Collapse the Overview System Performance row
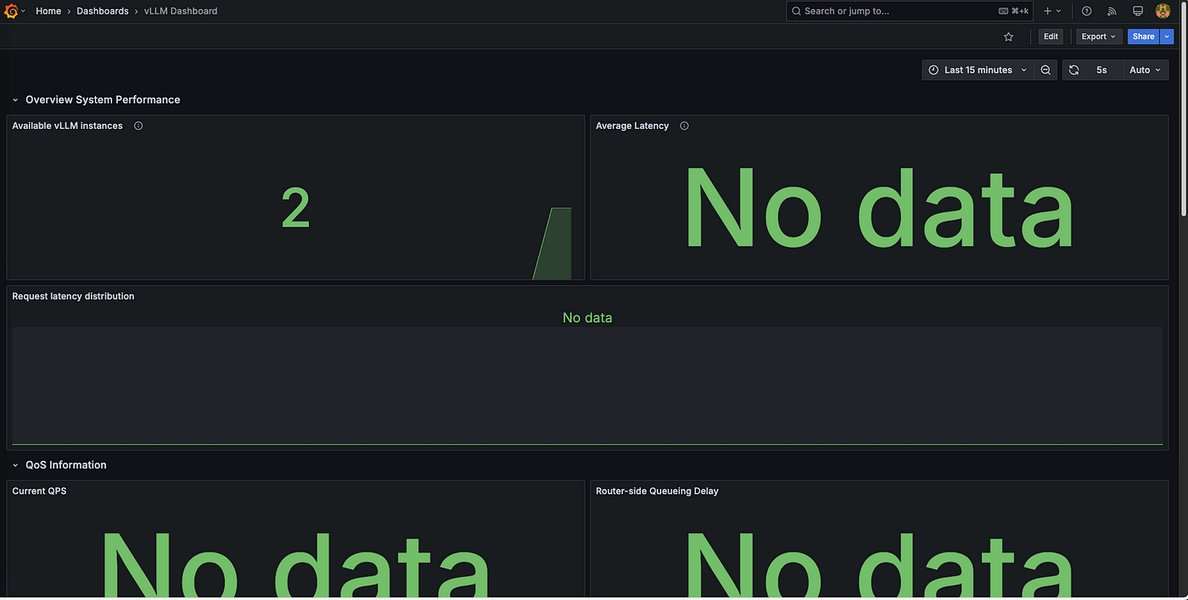Viewport: 1188px width, 600px height. (x=15, y=100)
